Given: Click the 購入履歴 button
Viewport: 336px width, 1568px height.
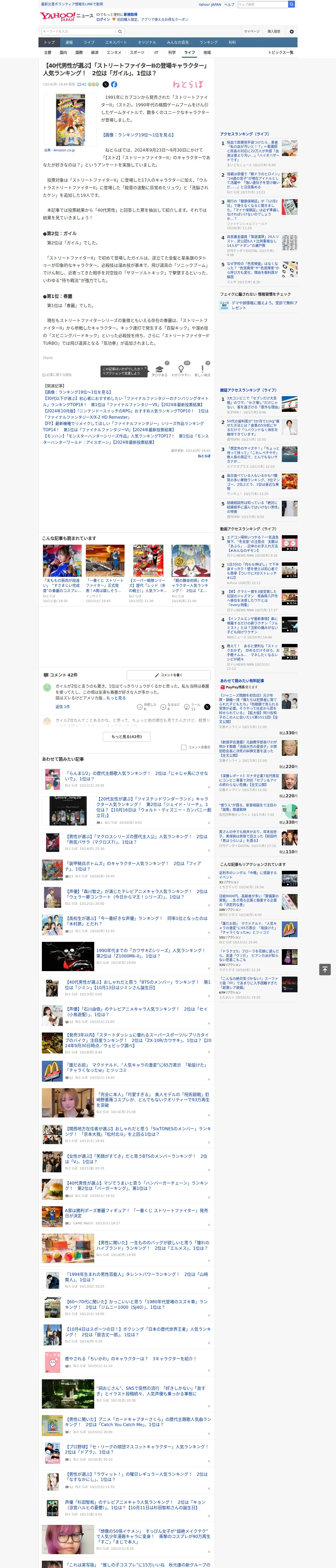Looking at the screenshot, I should pyautogui.click(x=274, y=32).
